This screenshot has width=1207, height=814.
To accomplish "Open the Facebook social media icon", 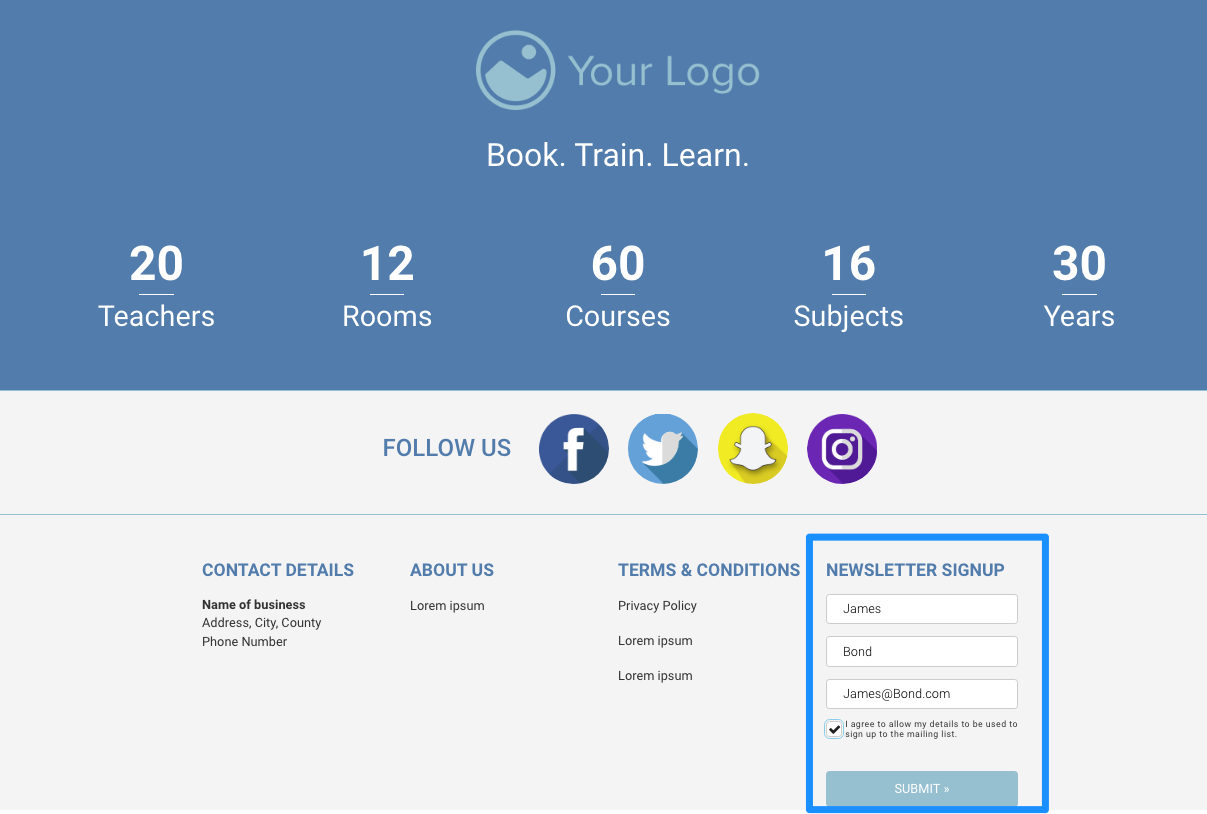I will click(574, 449).
